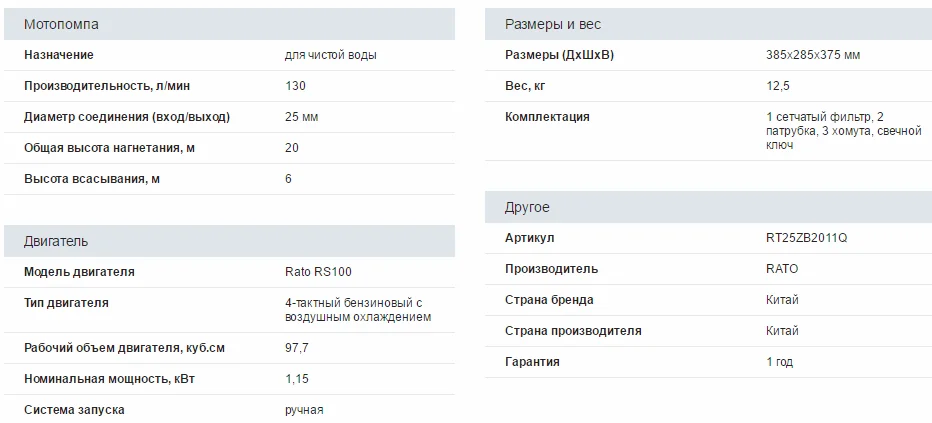Select the Комплектация row label
Image resolution: width=932 pixels, height=423 pixels.
[548, 117]
